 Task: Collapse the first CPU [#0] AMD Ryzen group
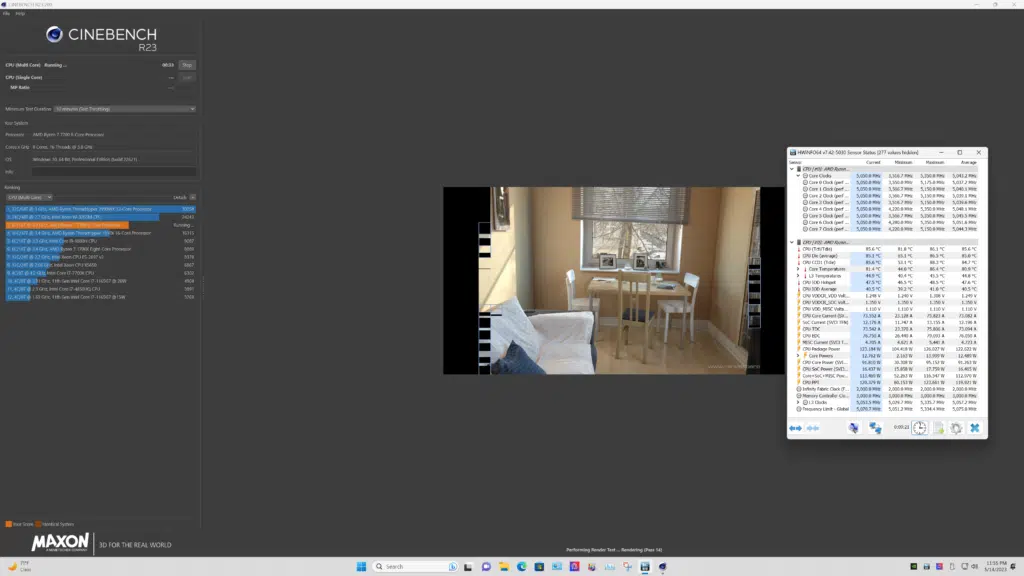[792, 169]
